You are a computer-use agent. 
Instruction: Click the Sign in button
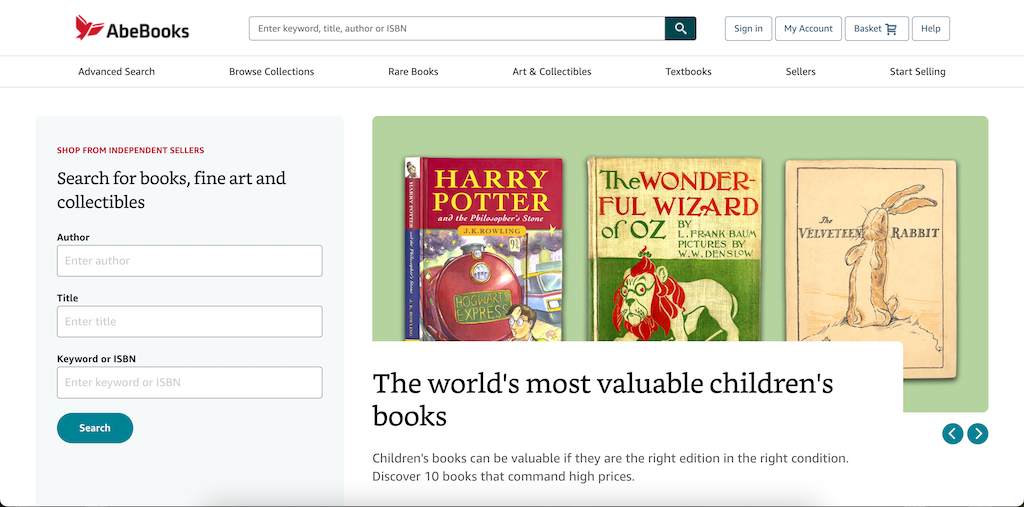(x=748, y=29)
